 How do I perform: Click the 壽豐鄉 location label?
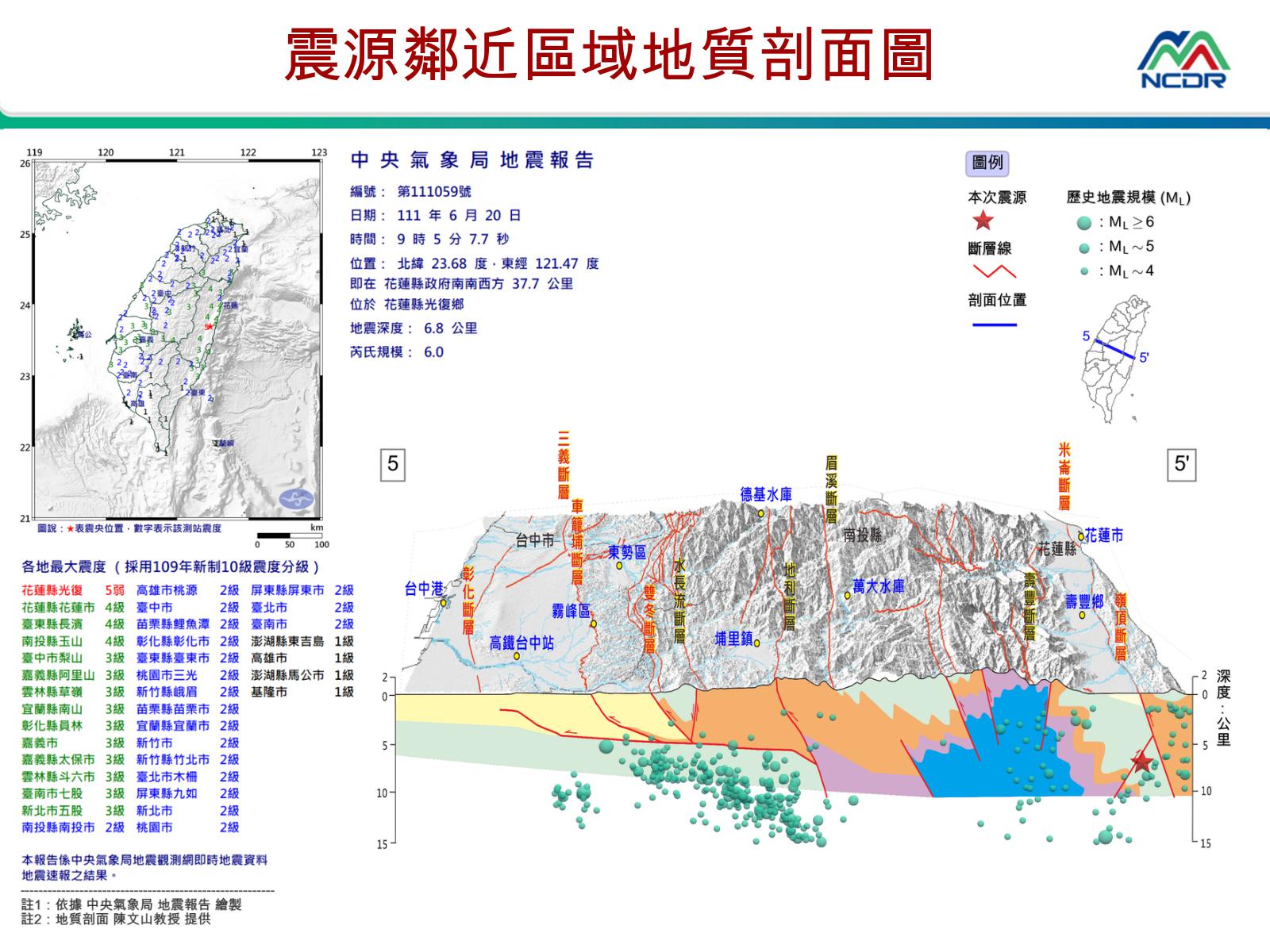pyautogui.click(x=1084, y=601)
